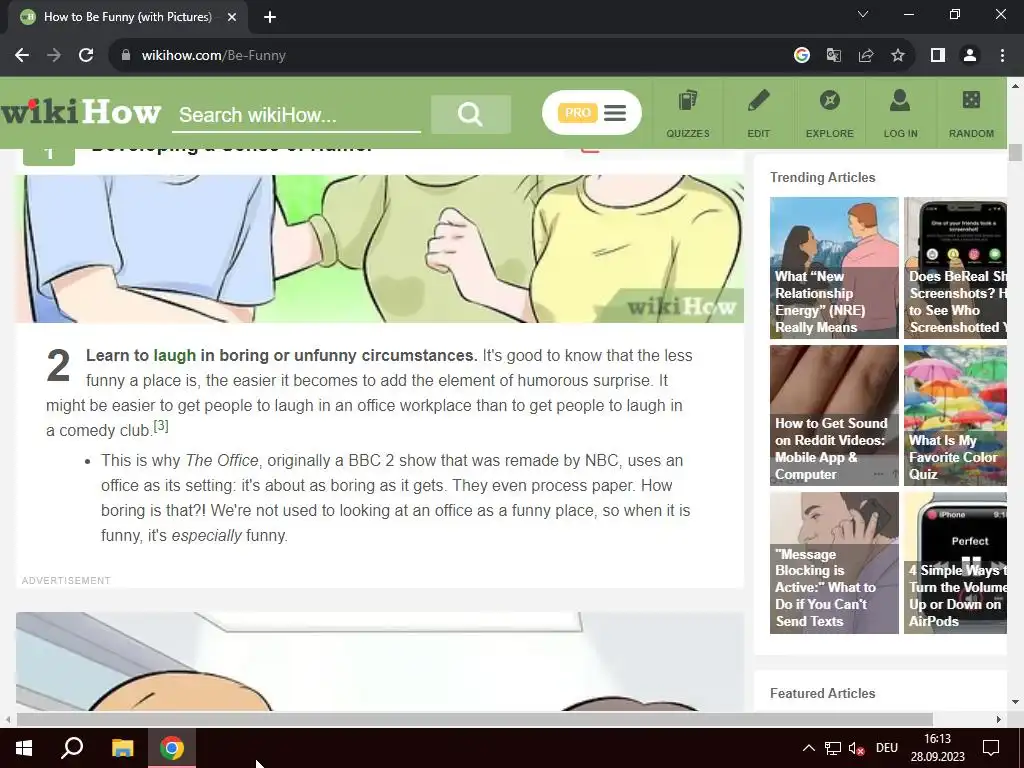The width and height of the screenshot is (1024, 768).
Task: Show hidden tray icons
Action: tap(808, 748)
